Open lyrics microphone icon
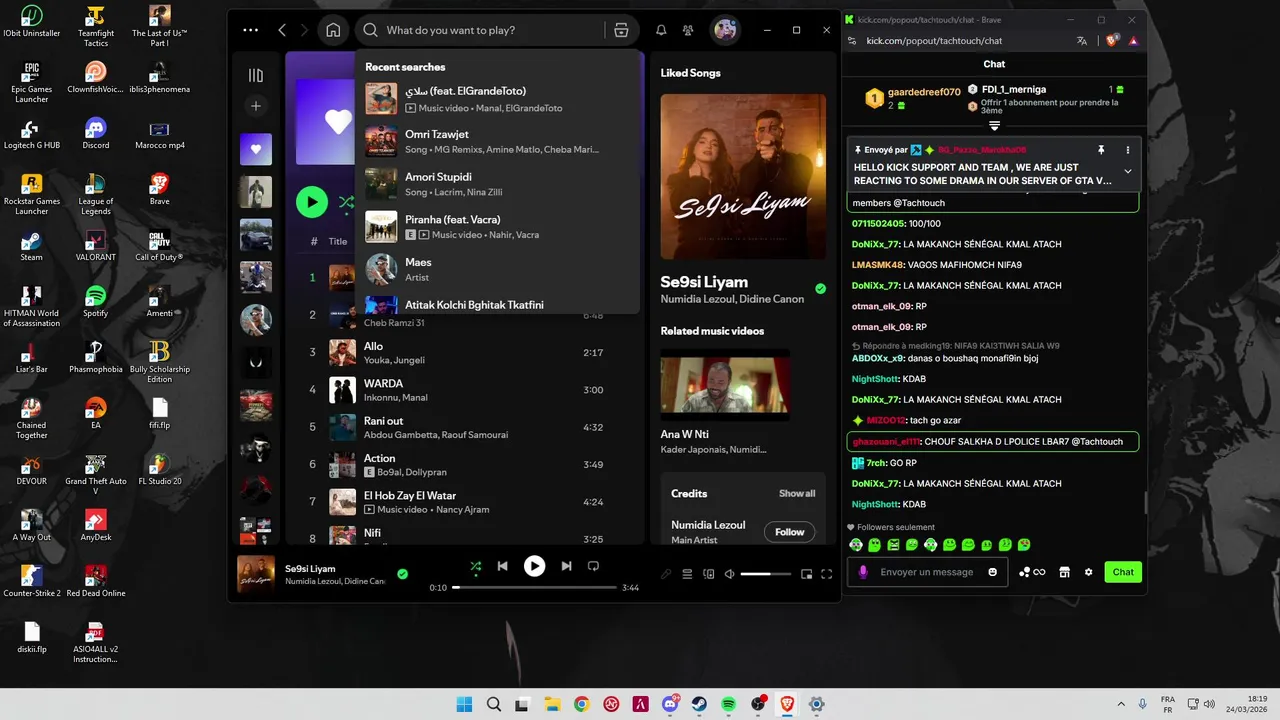Image resolution: width=1280 pixels, height=720 pixels. [x=666, y=574]
